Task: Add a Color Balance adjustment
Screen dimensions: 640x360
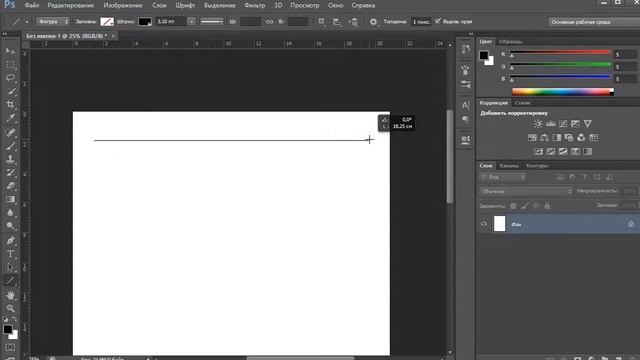Action: coord(544,138)
